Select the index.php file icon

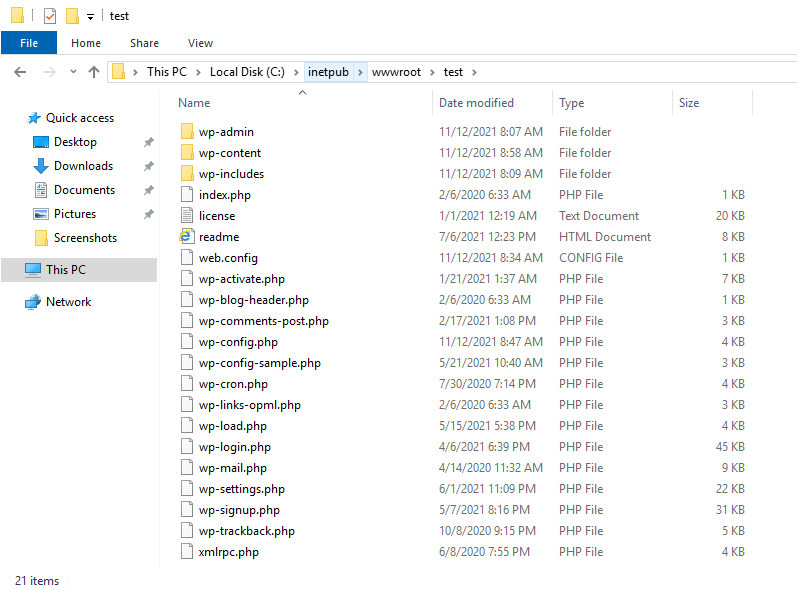(x=187, y=195)
